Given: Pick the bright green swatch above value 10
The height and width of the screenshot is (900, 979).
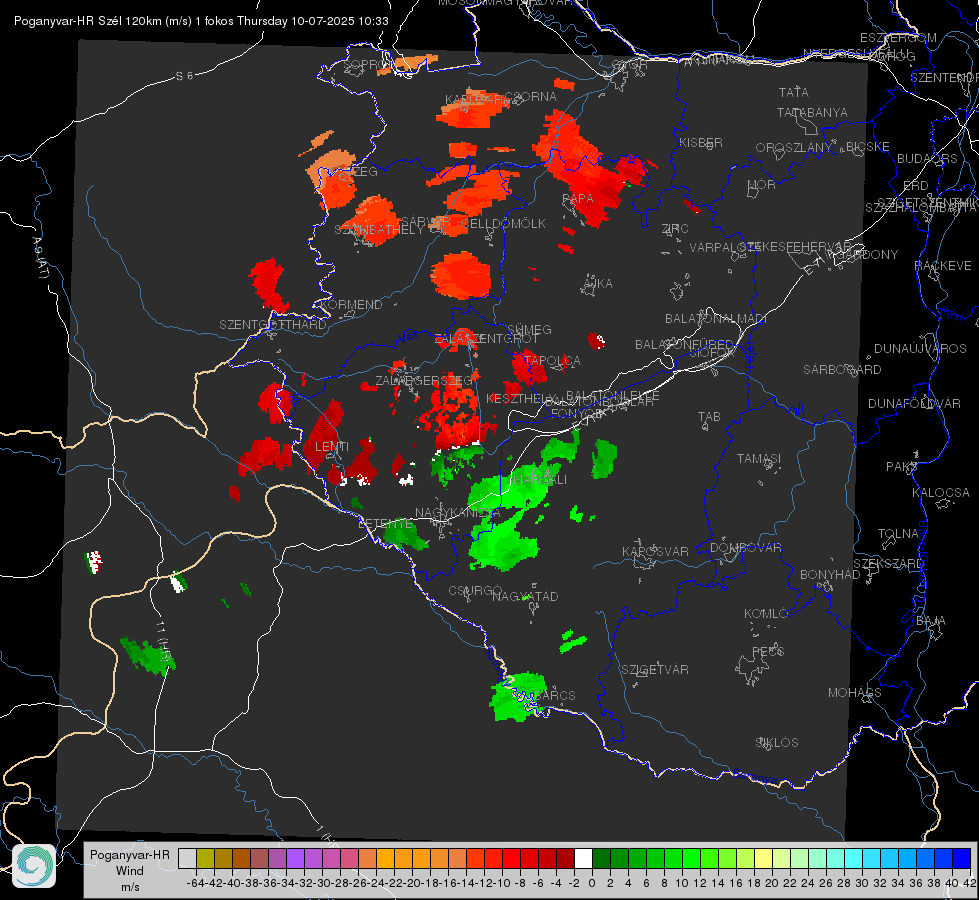Looking at the screenshot, I should pyautogui.click(x=691, y=858).
